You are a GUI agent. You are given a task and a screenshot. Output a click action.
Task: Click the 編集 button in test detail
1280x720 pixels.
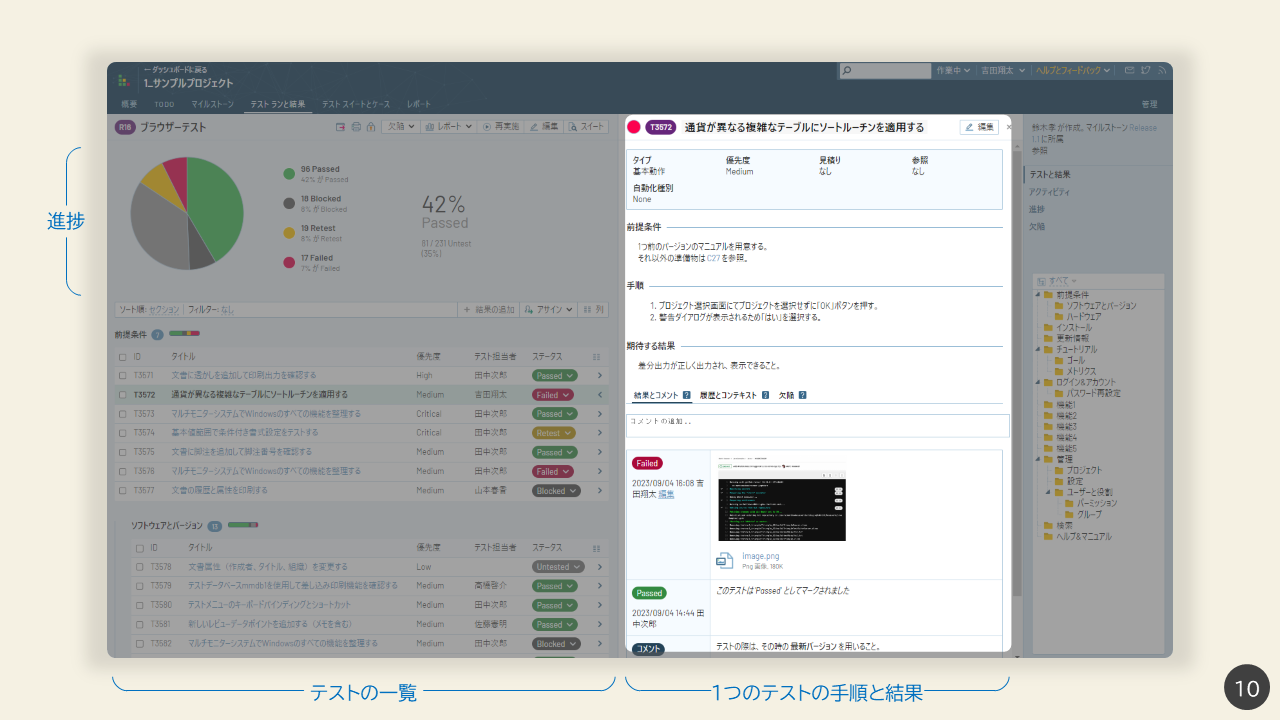click(x=979, y=127)
